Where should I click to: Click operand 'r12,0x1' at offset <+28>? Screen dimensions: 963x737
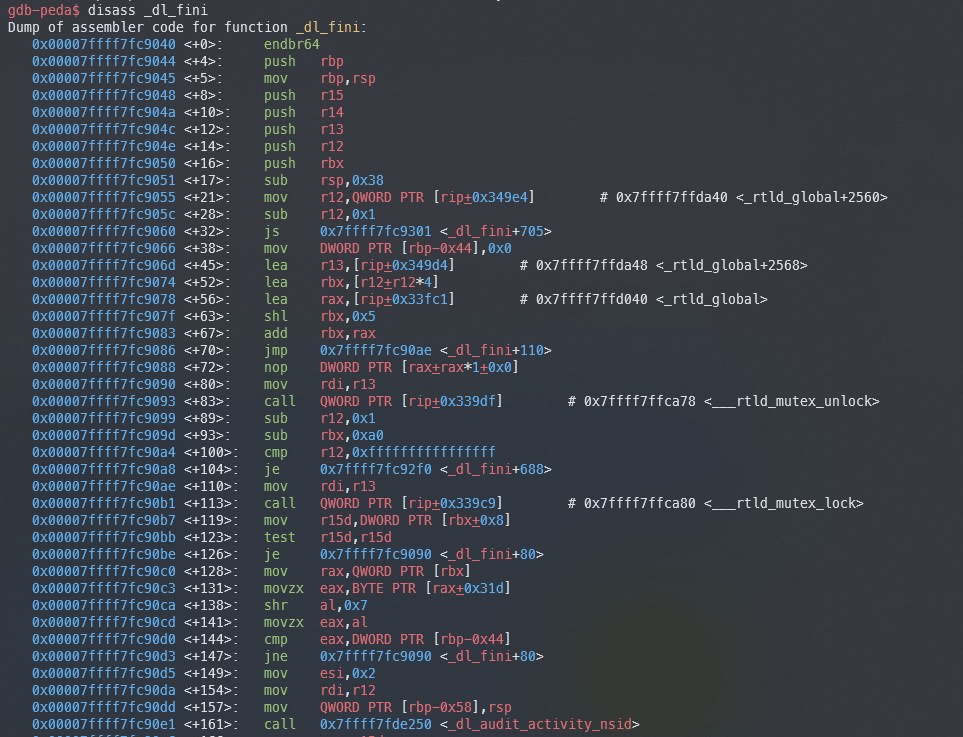pyautogui.click(x=348, y=214)
